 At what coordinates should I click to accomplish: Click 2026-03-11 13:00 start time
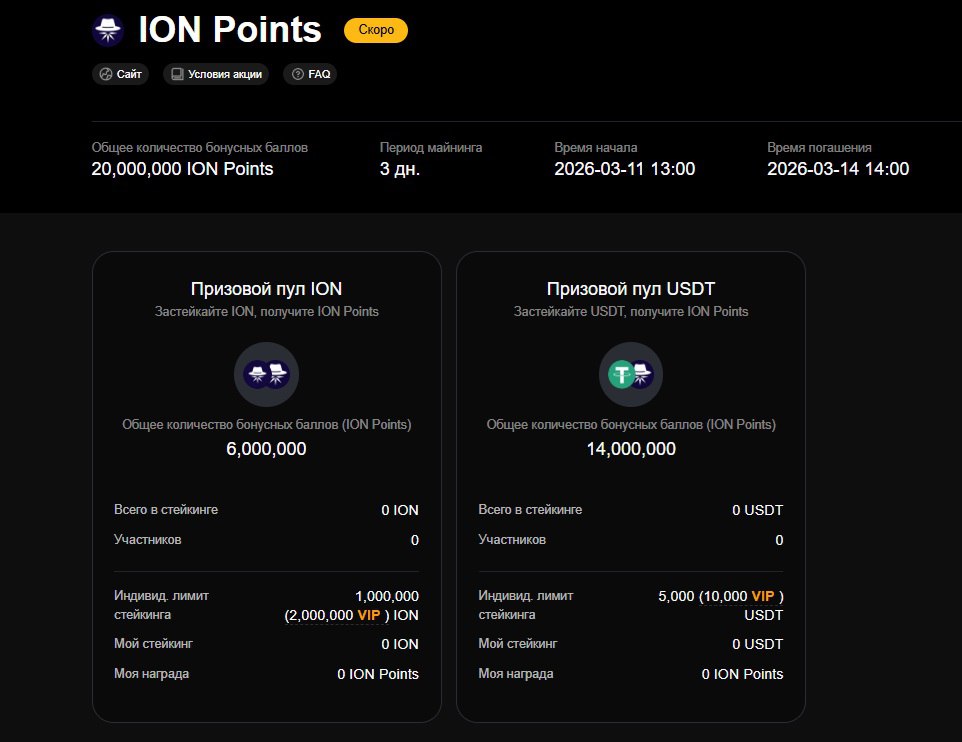click(x=625, y=169)
